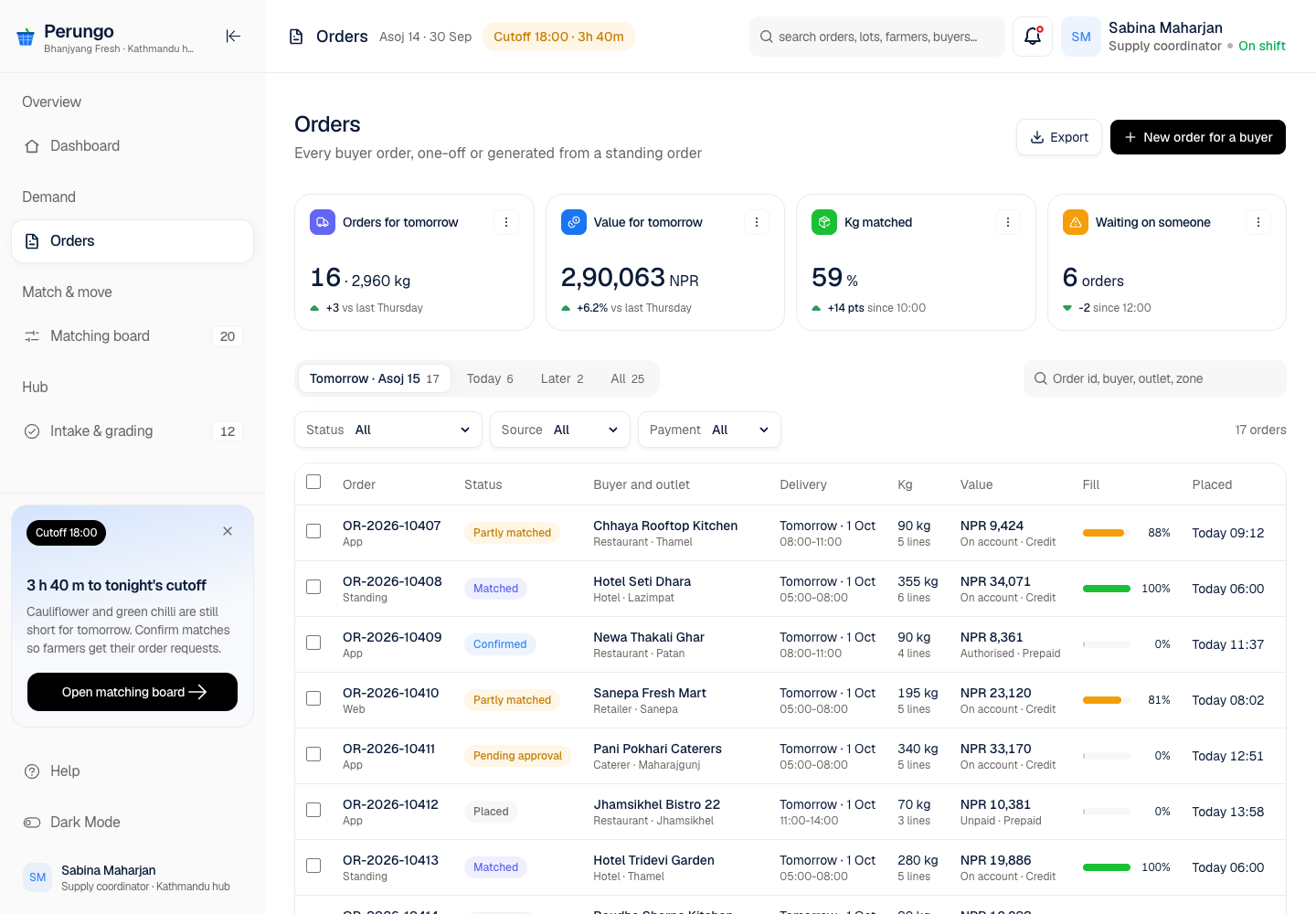Go to Dashboard in the sidebar
The width and height of the screenshot is (1316, 914).
pyautogui.click(x=133, y=146)
